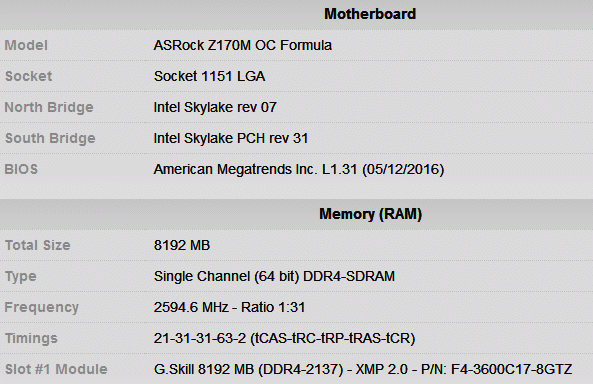Select the BIOS label
The image size is (593, 384).
(x=21, y=169)
